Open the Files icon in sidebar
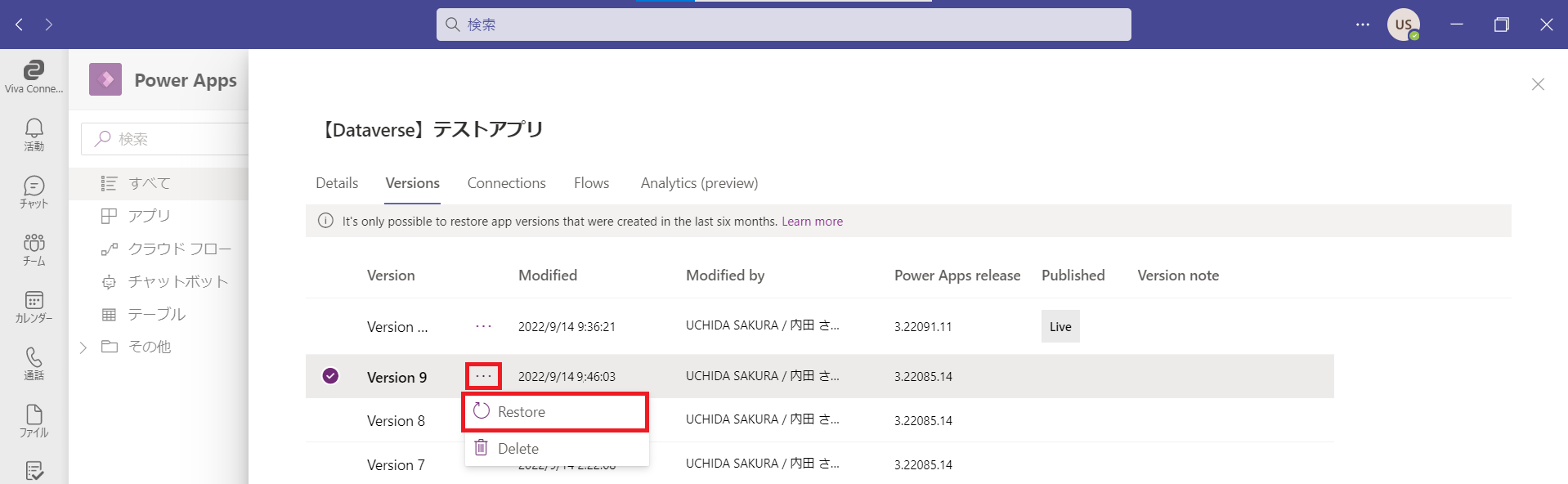Image resolution: width=1568 pixels, height=484 pixels. pyautogui.click(x=34, y=420)
